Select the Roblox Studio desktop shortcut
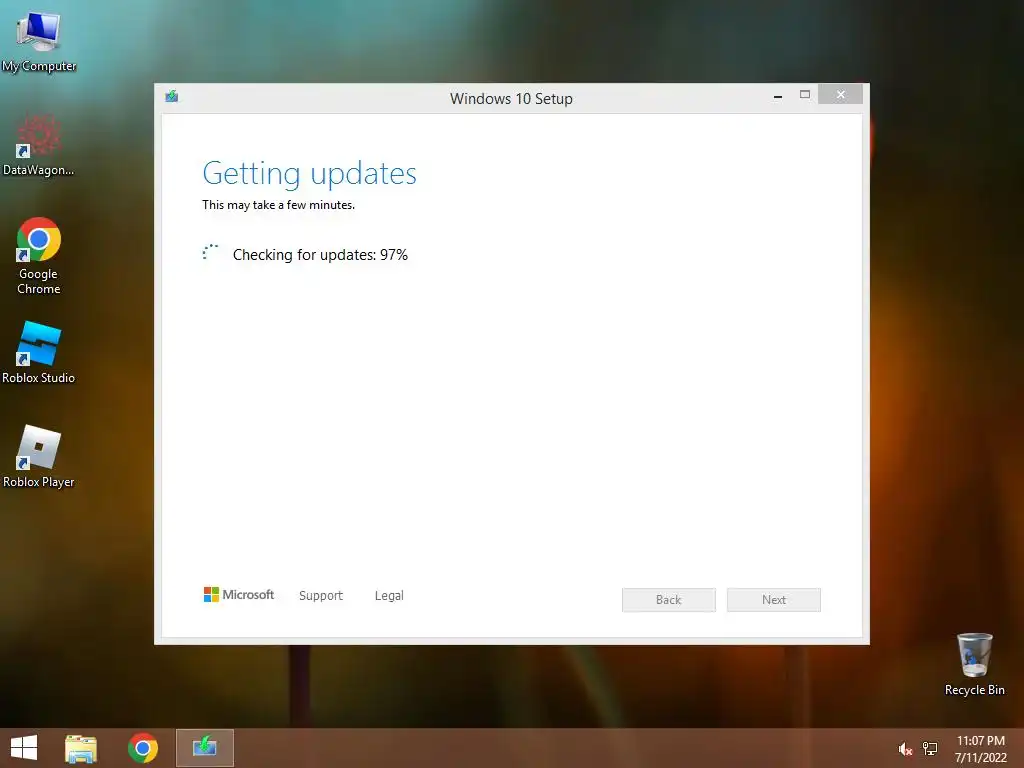 (39, 353)
